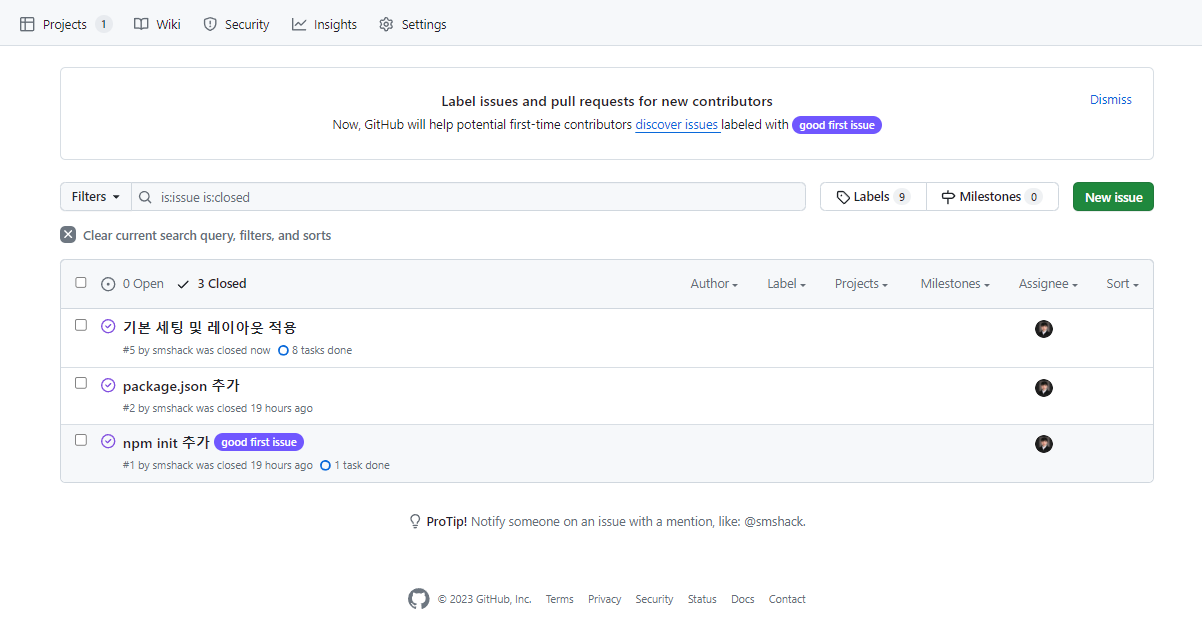1202x618 pixels.
Task: Open the Security footer link
Action: click(x=654, y=600)
